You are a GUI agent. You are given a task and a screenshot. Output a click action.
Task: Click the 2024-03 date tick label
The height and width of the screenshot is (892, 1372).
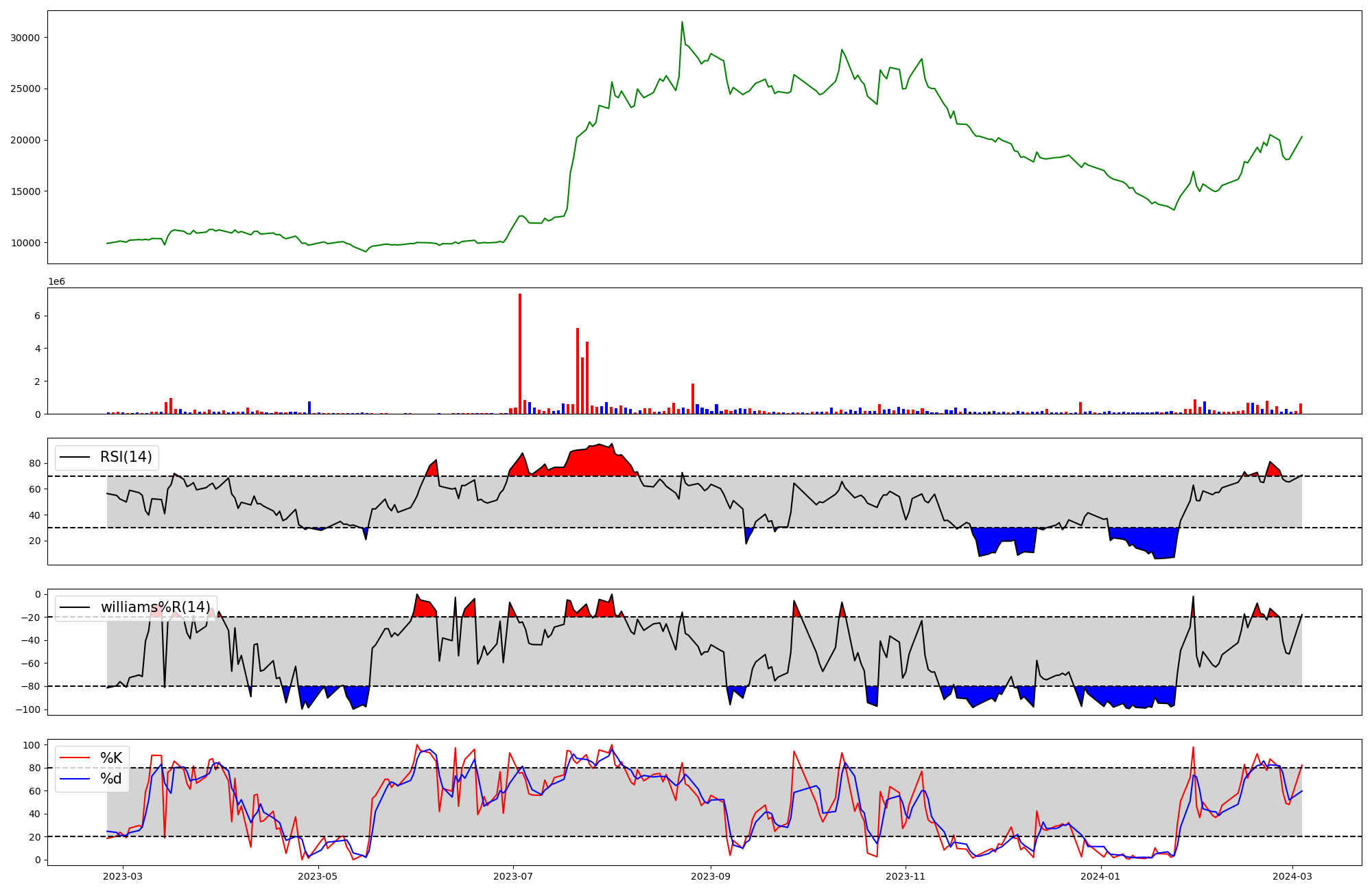pos(1292,876)
